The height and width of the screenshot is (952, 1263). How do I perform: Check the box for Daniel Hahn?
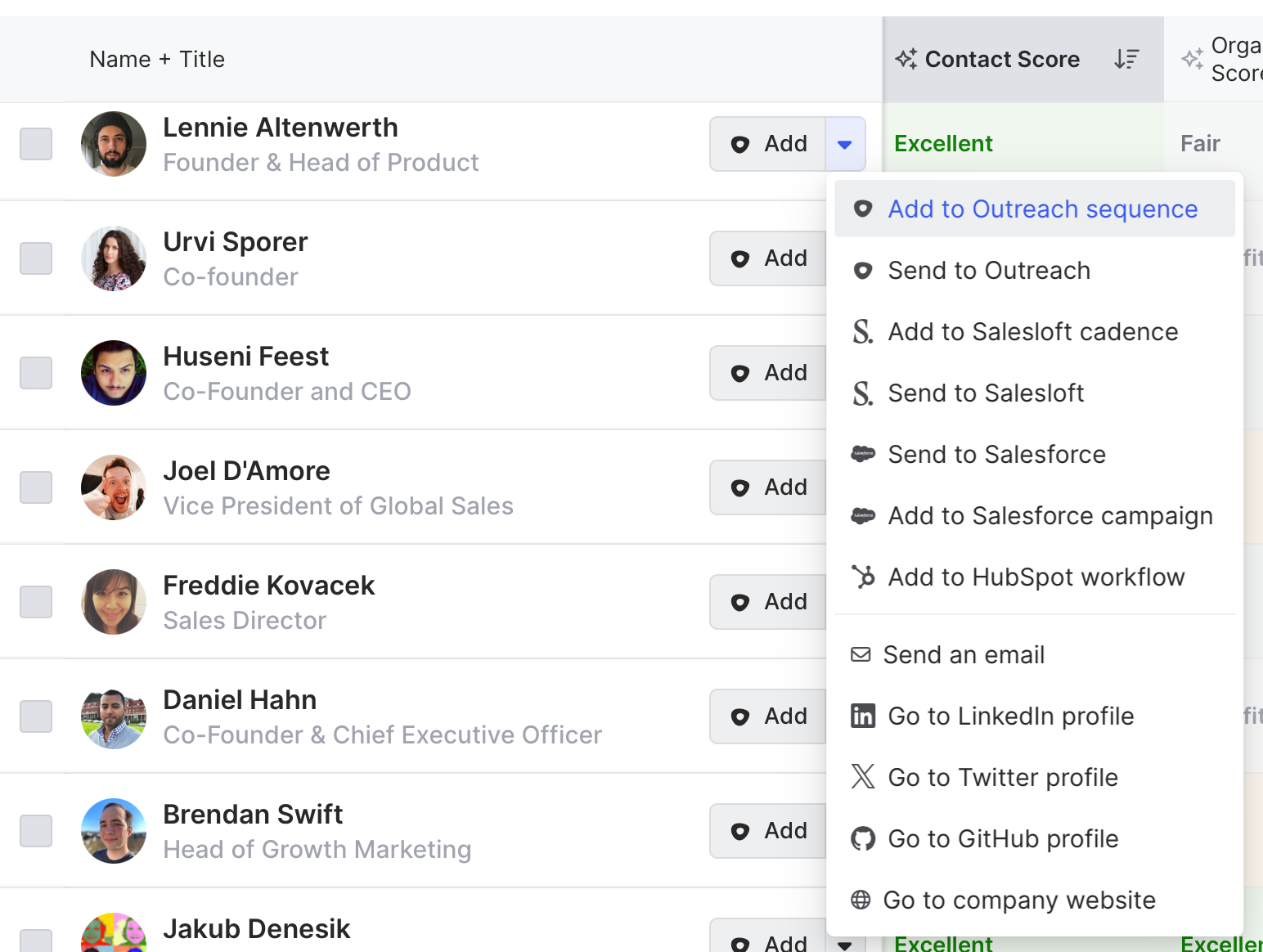(x=36, y=716)
